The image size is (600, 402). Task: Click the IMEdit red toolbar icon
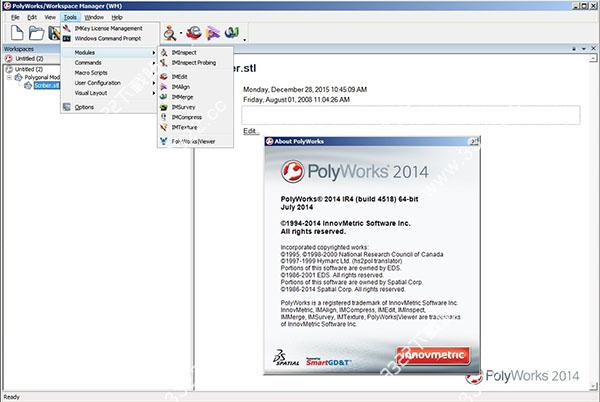pyautogui.click(x=194, y=33)
